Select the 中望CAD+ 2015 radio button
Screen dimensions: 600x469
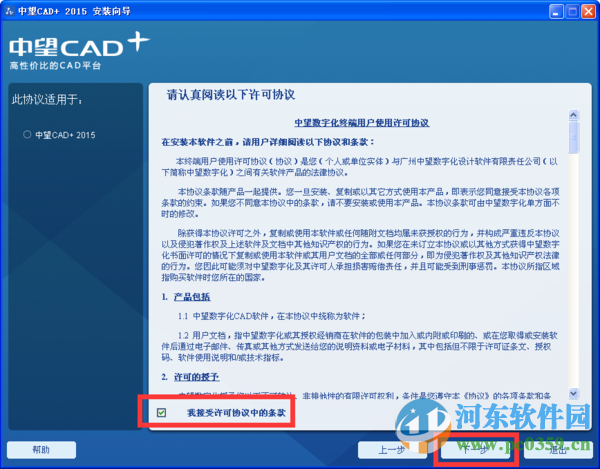pyautogui.click(x=27, y=134)
